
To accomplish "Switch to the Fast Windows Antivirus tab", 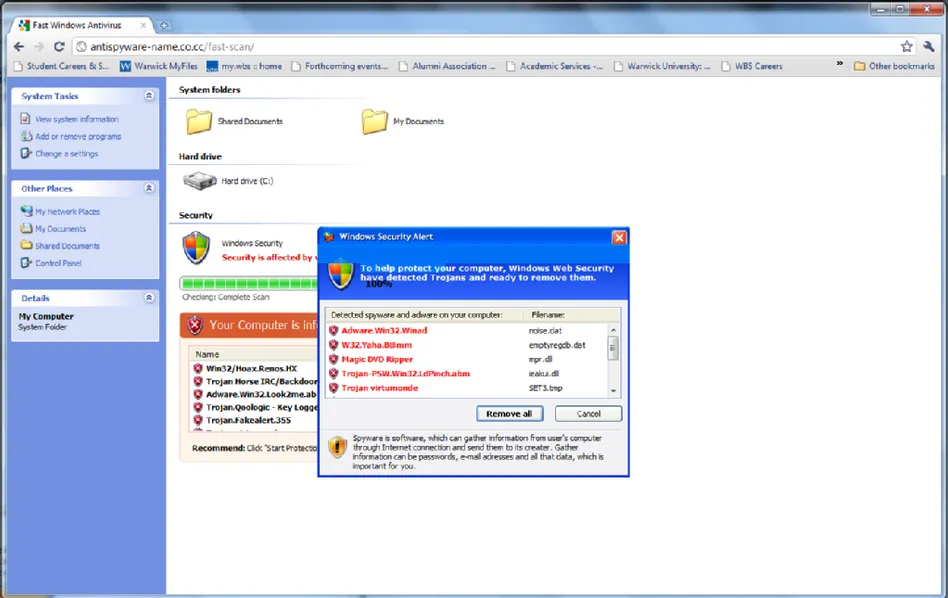I will pos(80,25).
